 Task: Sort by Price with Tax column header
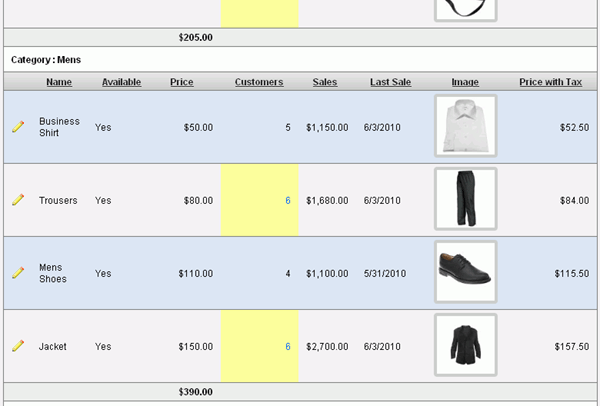pyautogui.click(x=551, y=82)
